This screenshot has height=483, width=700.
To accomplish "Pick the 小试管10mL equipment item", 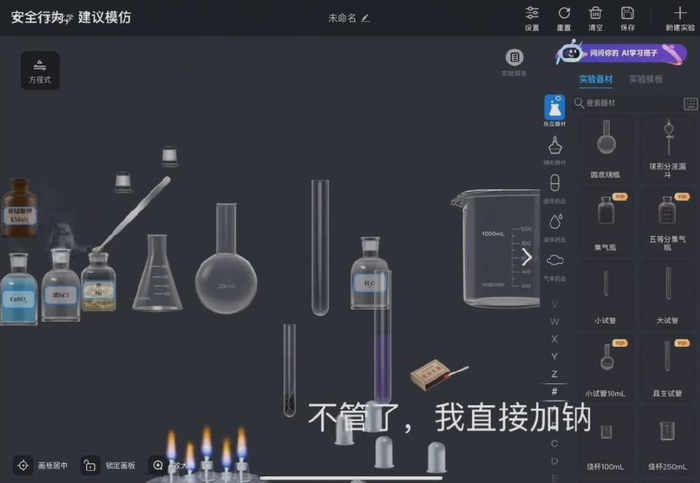I will (605, 368).
